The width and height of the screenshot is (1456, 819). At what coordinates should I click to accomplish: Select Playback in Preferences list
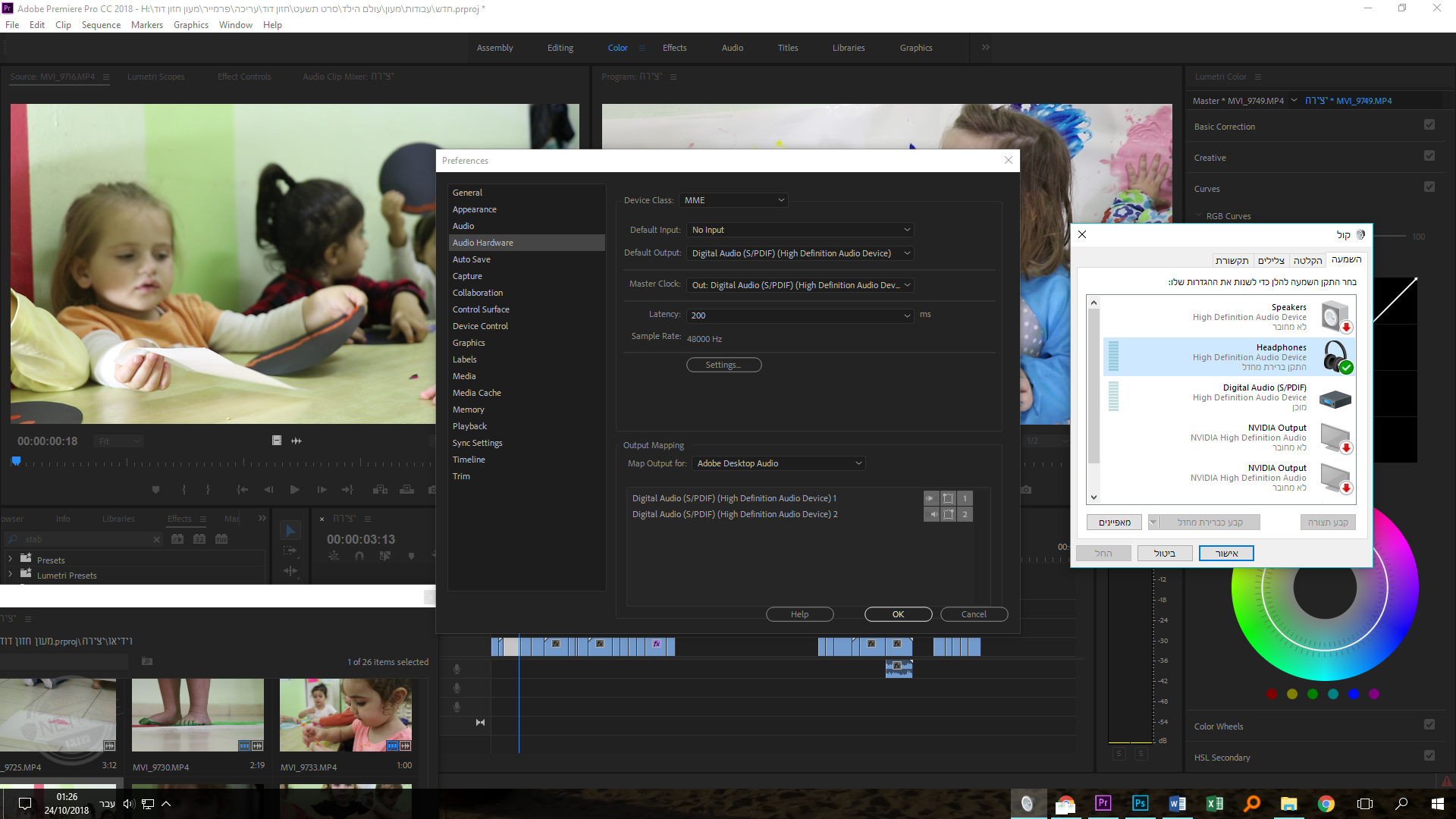(469, 426)
